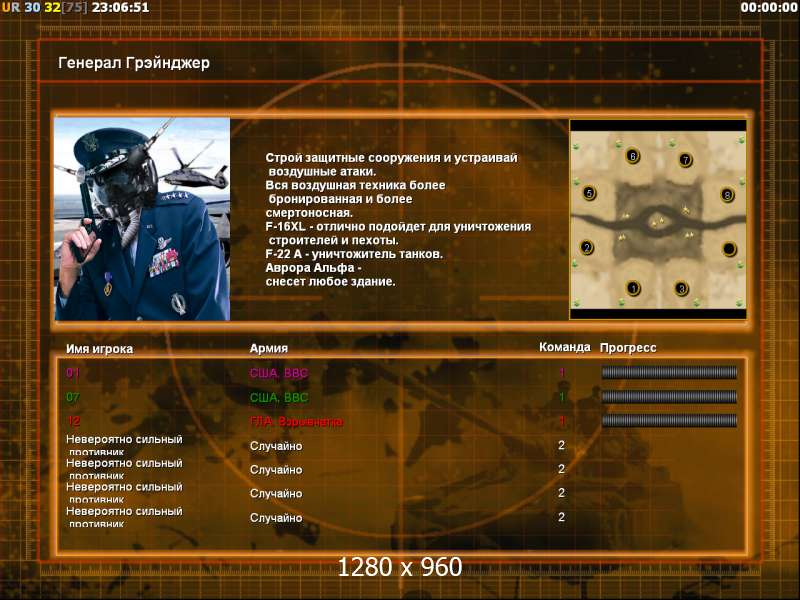The width and height of the screenshot is (800, 600).
Task: Click start position 6 on the minimap
Action: coord(633,156)
